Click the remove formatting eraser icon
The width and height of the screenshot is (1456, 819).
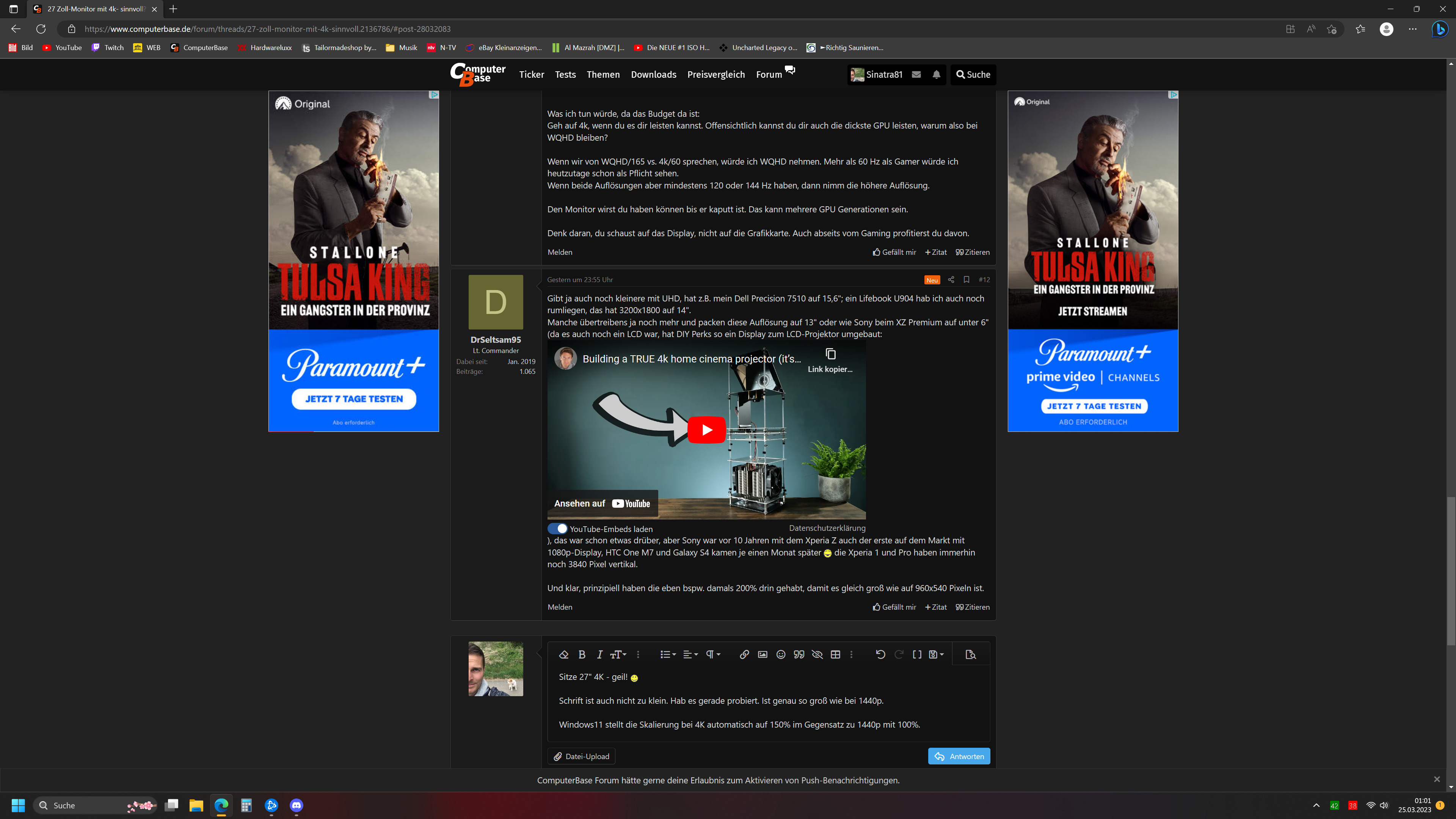coord(563,654)
